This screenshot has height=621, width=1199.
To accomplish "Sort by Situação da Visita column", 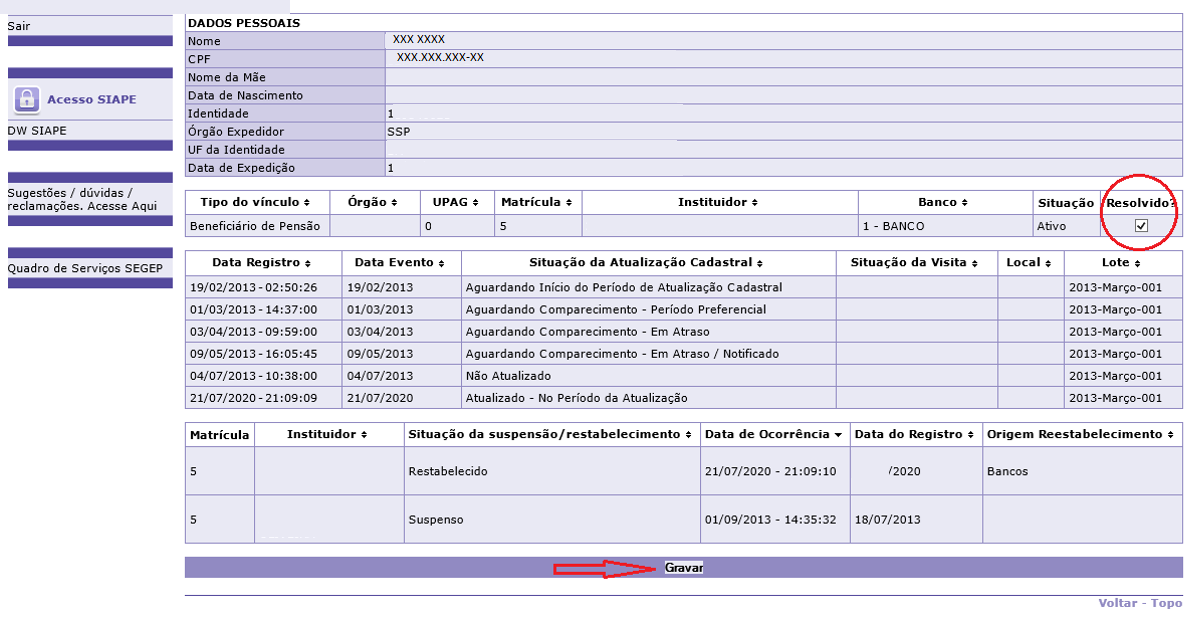I will click(915, 262).
